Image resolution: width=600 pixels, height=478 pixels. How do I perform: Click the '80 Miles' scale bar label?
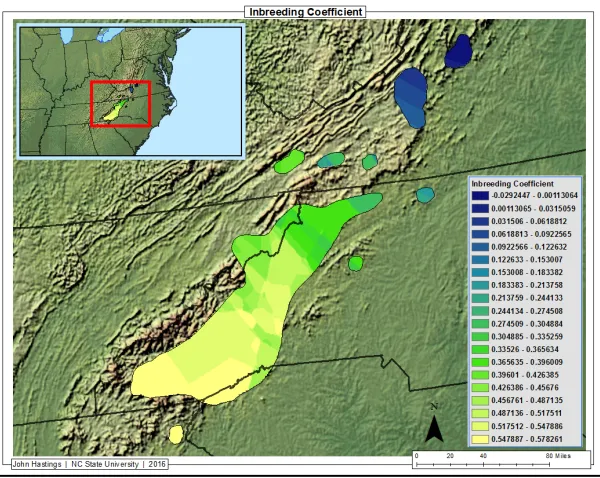[x=558, y=456]
